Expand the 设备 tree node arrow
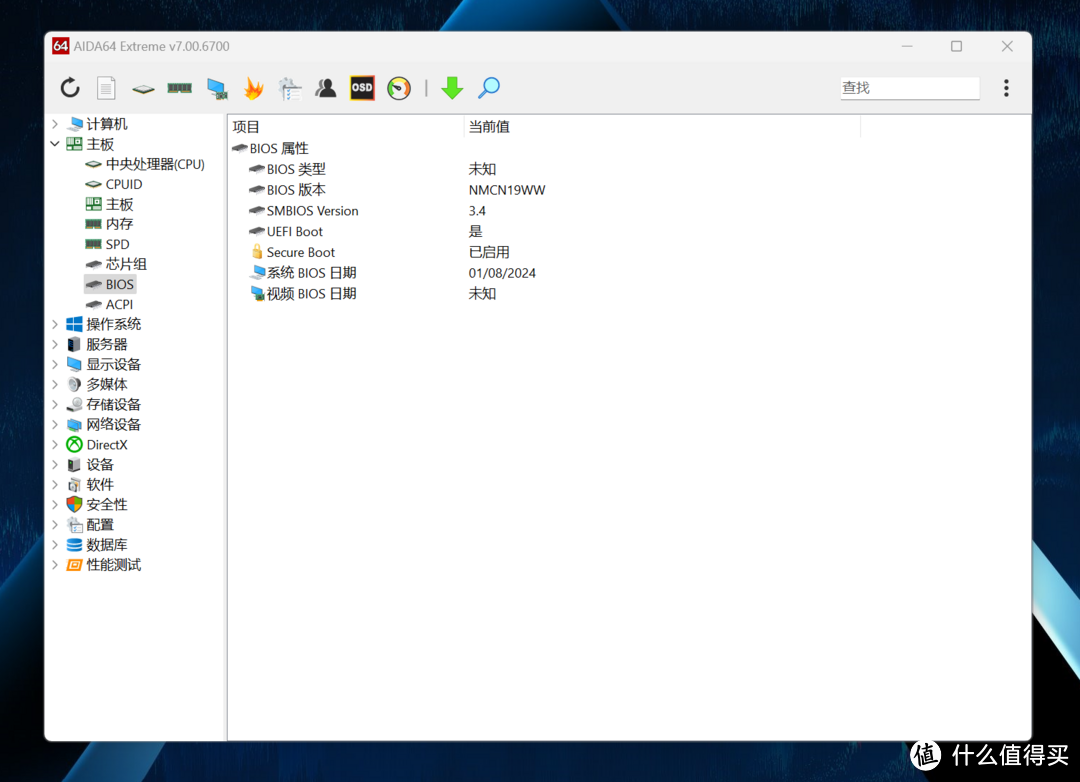The width and height of the screenshot is (1080, 782). point(55,464)
